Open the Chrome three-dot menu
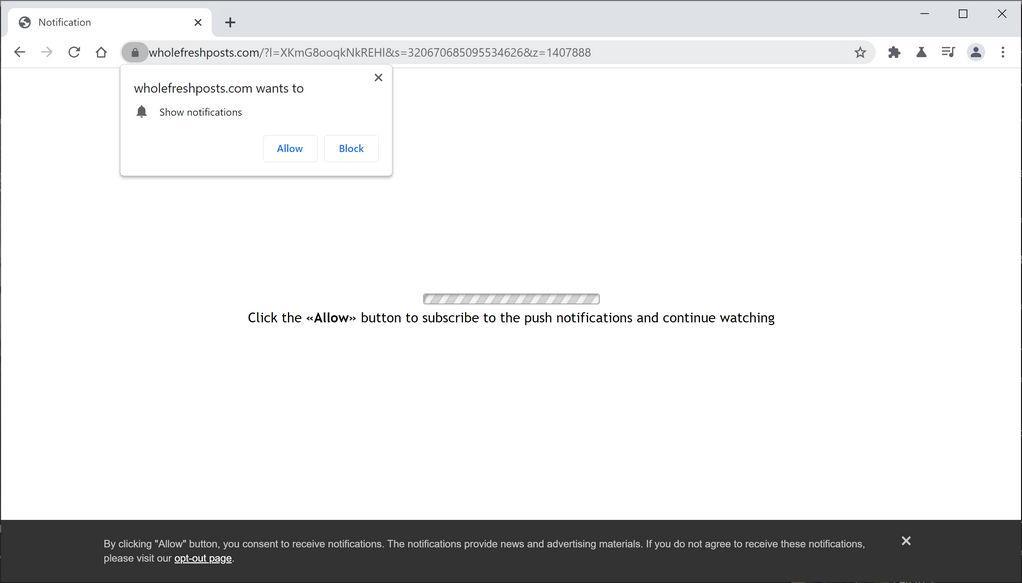1022x583 pixels. pyautogui.click(x=1003, y=52)
